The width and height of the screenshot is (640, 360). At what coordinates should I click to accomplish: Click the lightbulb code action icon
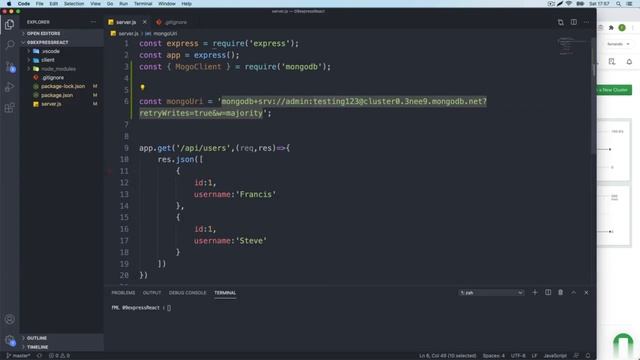pos(142,87)
